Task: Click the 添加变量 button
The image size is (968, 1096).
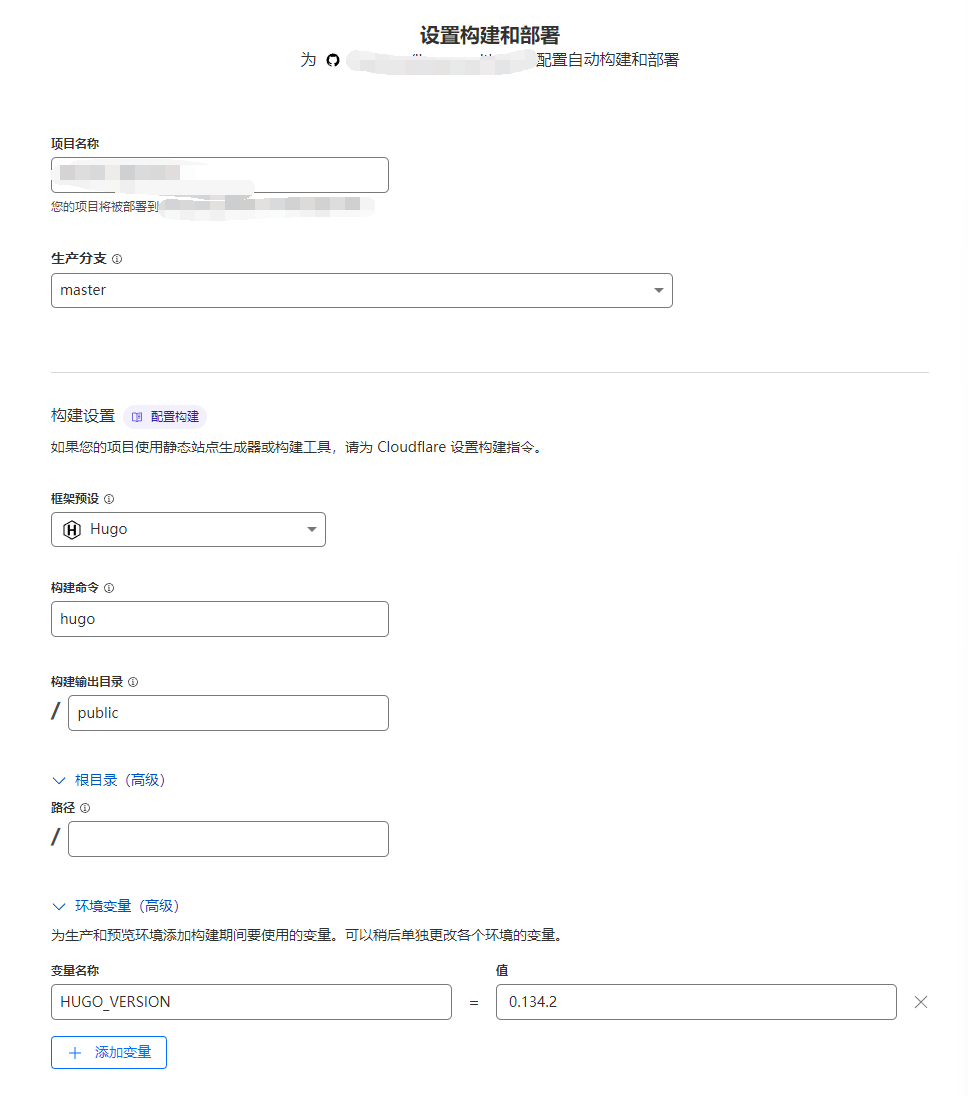Action: [108, 1052]
